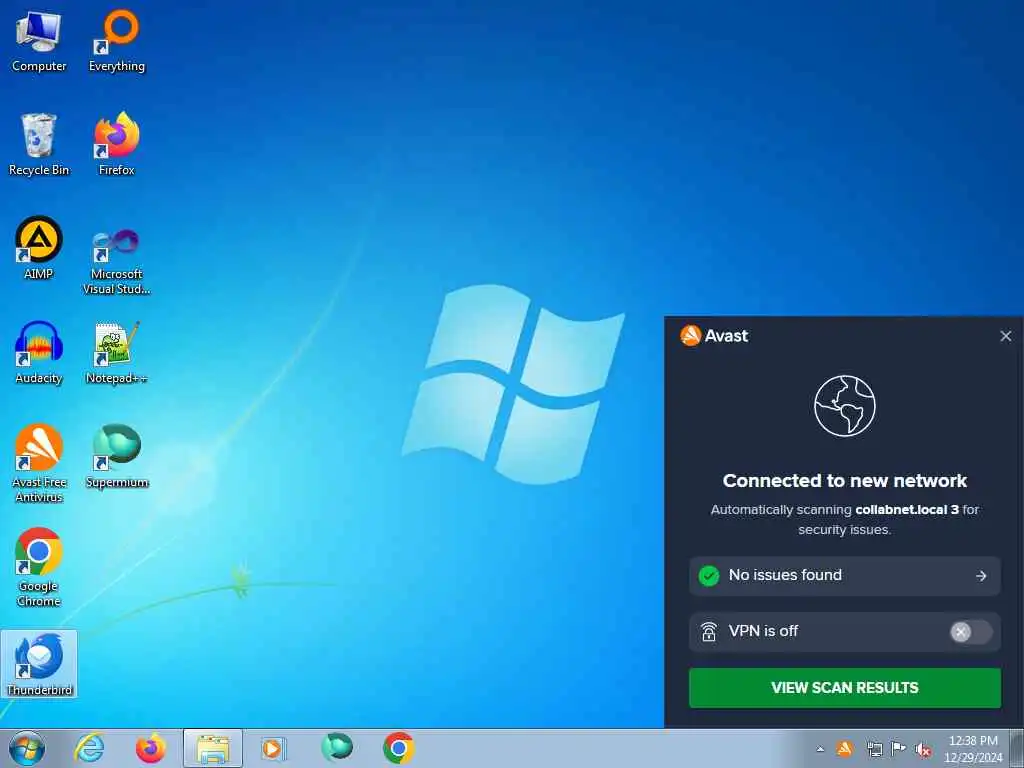Select the Avast Free Antivirus shortcut
The width and height of the screenshot is (1024, 768).
pyautogui.click(x=39, y=464)
